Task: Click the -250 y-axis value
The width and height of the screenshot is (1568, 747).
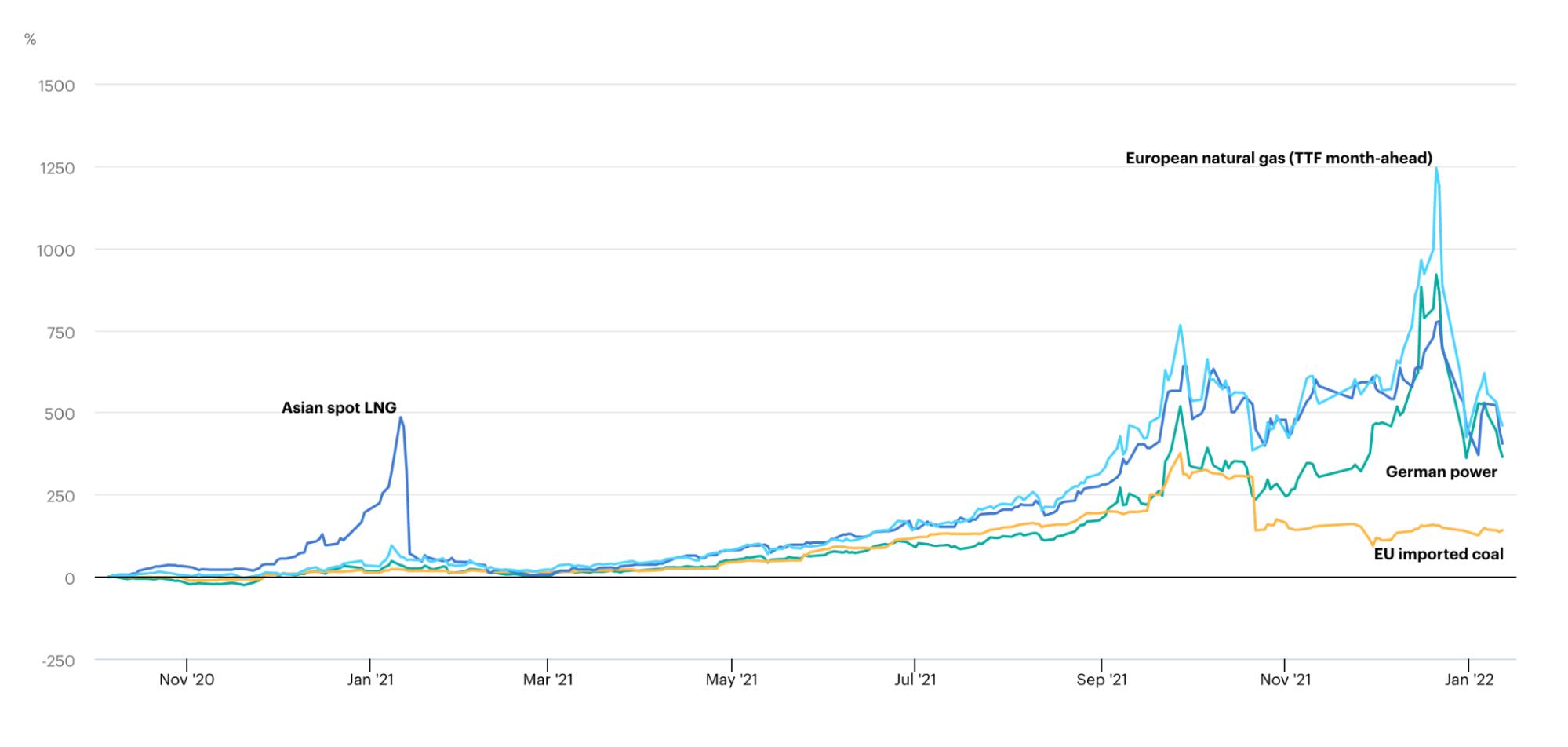Action: point(58,661)
